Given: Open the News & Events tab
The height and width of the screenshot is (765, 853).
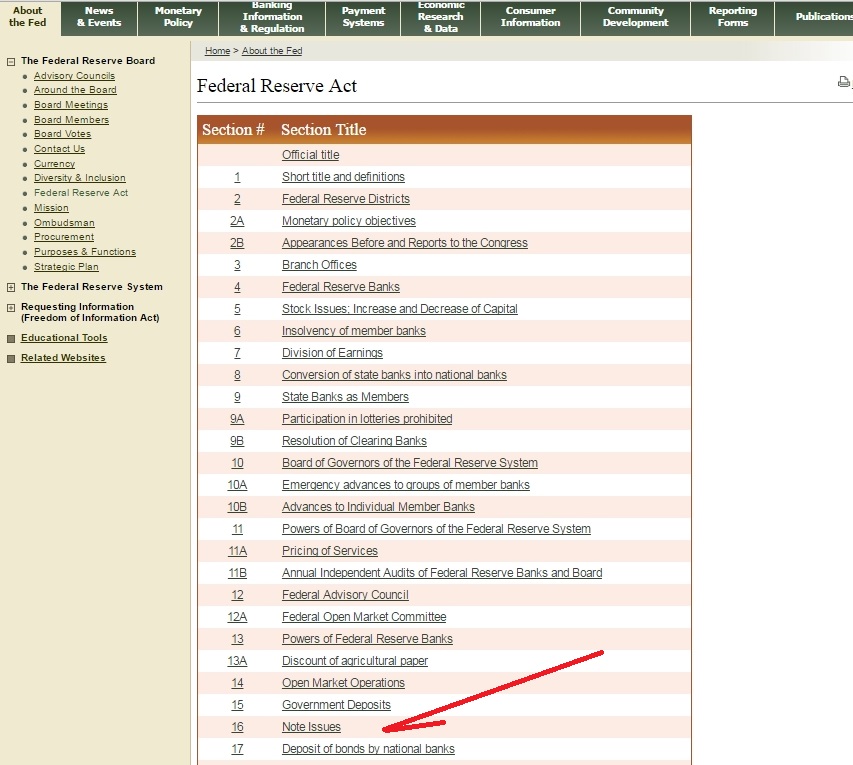Looking at the screenshot, I should click(x=99, y=17).
